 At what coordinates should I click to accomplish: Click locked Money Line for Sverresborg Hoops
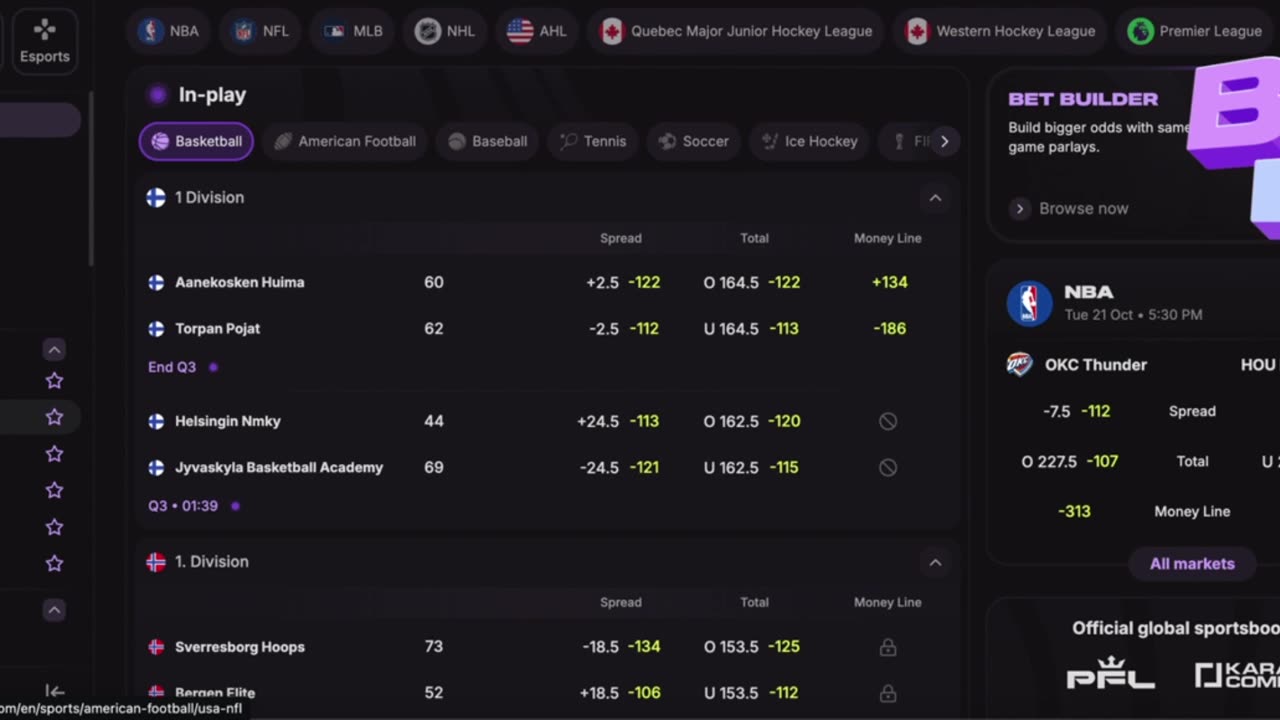887,647
